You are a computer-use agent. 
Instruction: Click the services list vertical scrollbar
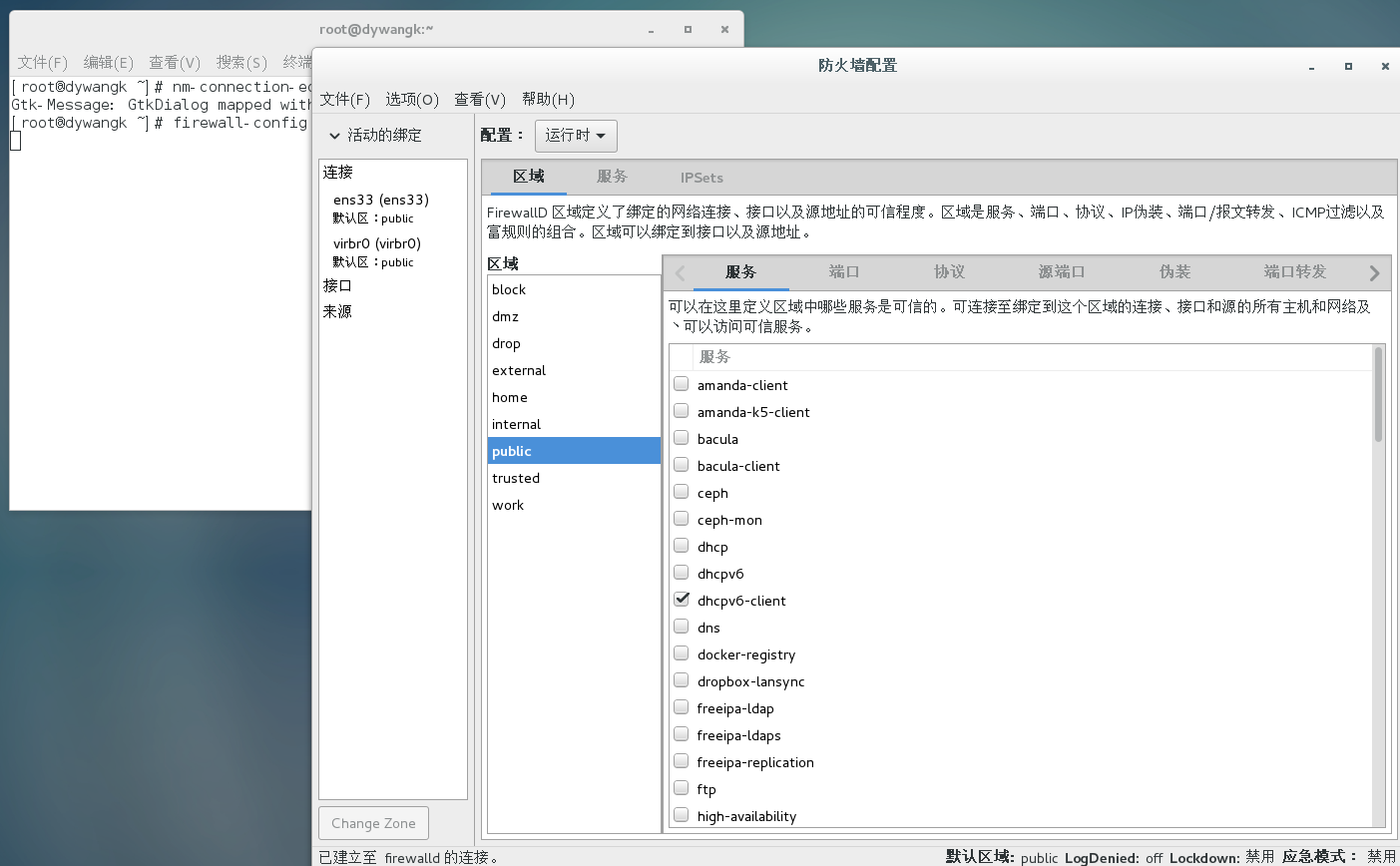(x=1379, y=394)
